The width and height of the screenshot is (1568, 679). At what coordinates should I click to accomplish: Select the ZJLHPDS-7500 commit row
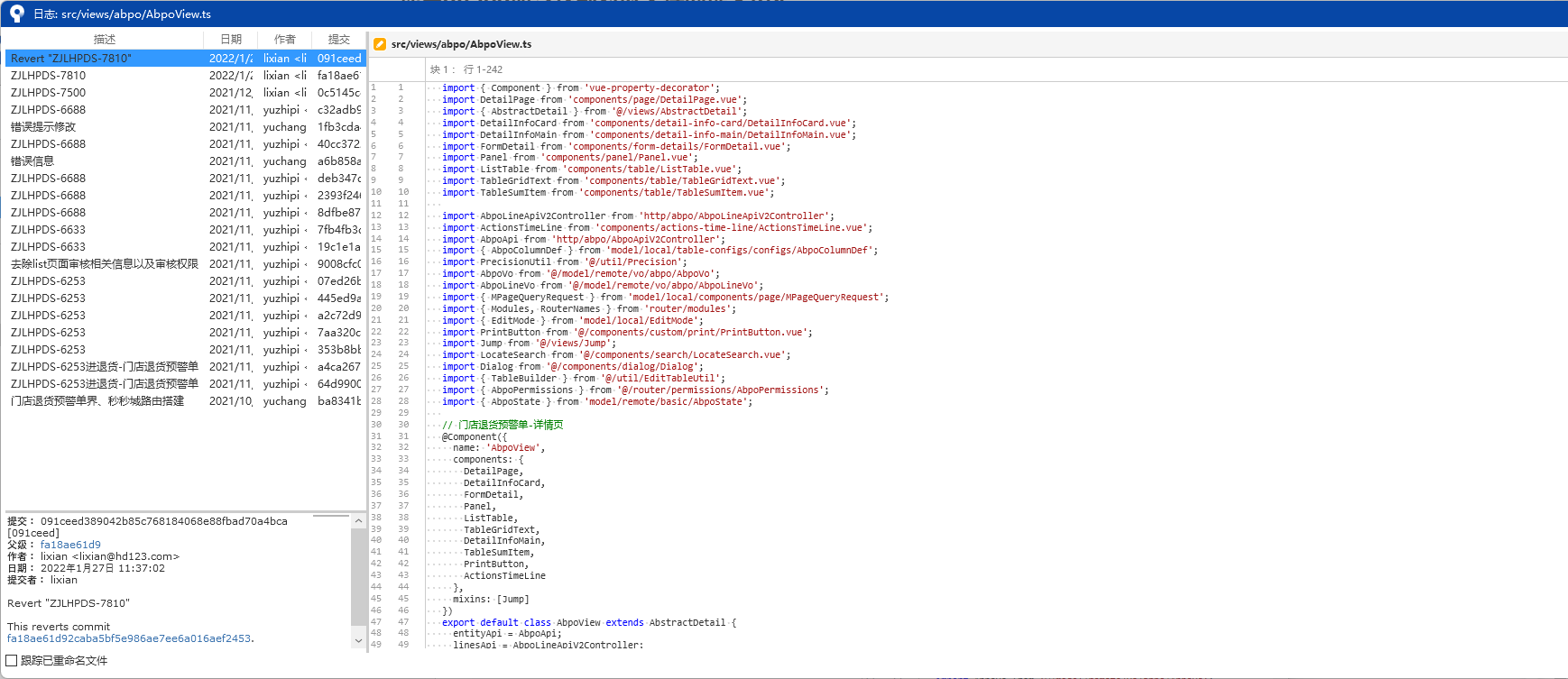[x=184, y=93]
